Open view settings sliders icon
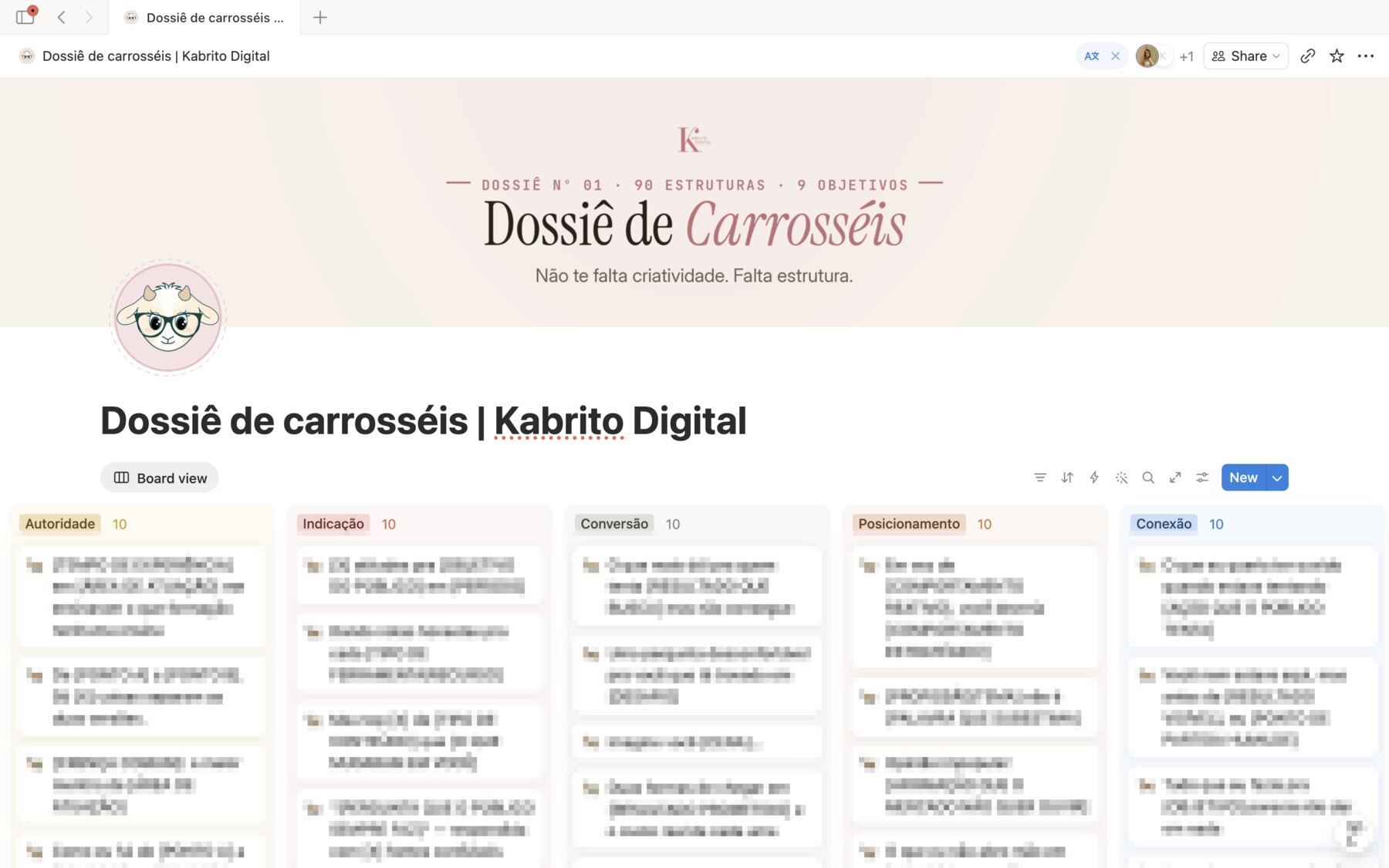 [1202, 478]
